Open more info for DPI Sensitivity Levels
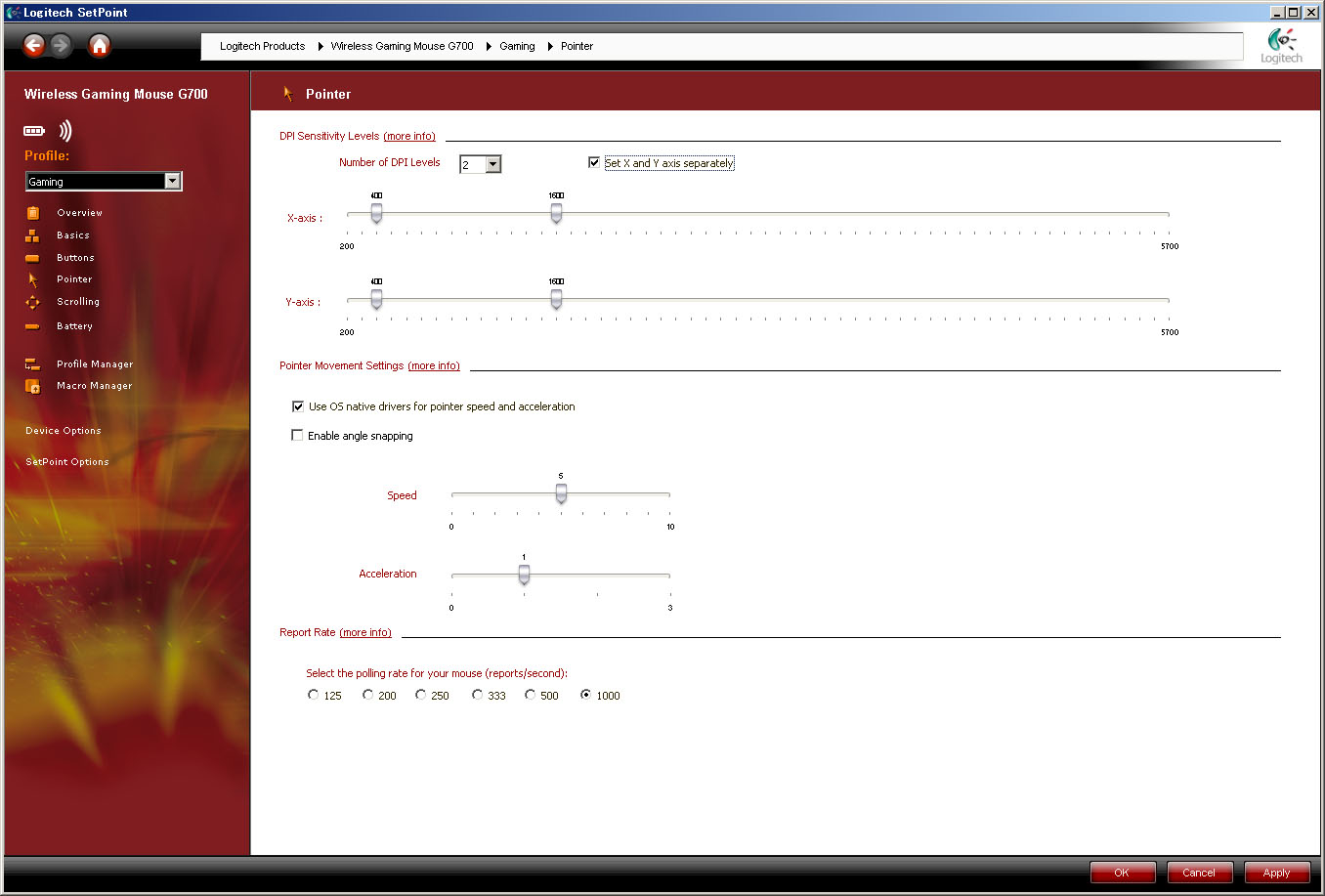Viewport: 1325px width, 896px height. tap(409, 136)
